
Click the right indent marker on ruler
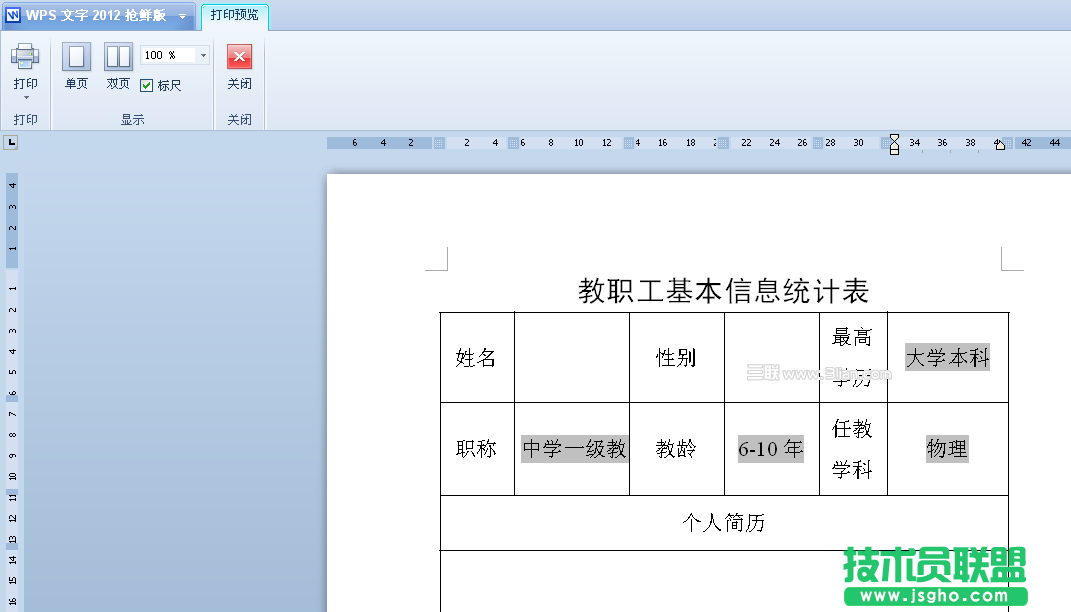click(999, 145)
